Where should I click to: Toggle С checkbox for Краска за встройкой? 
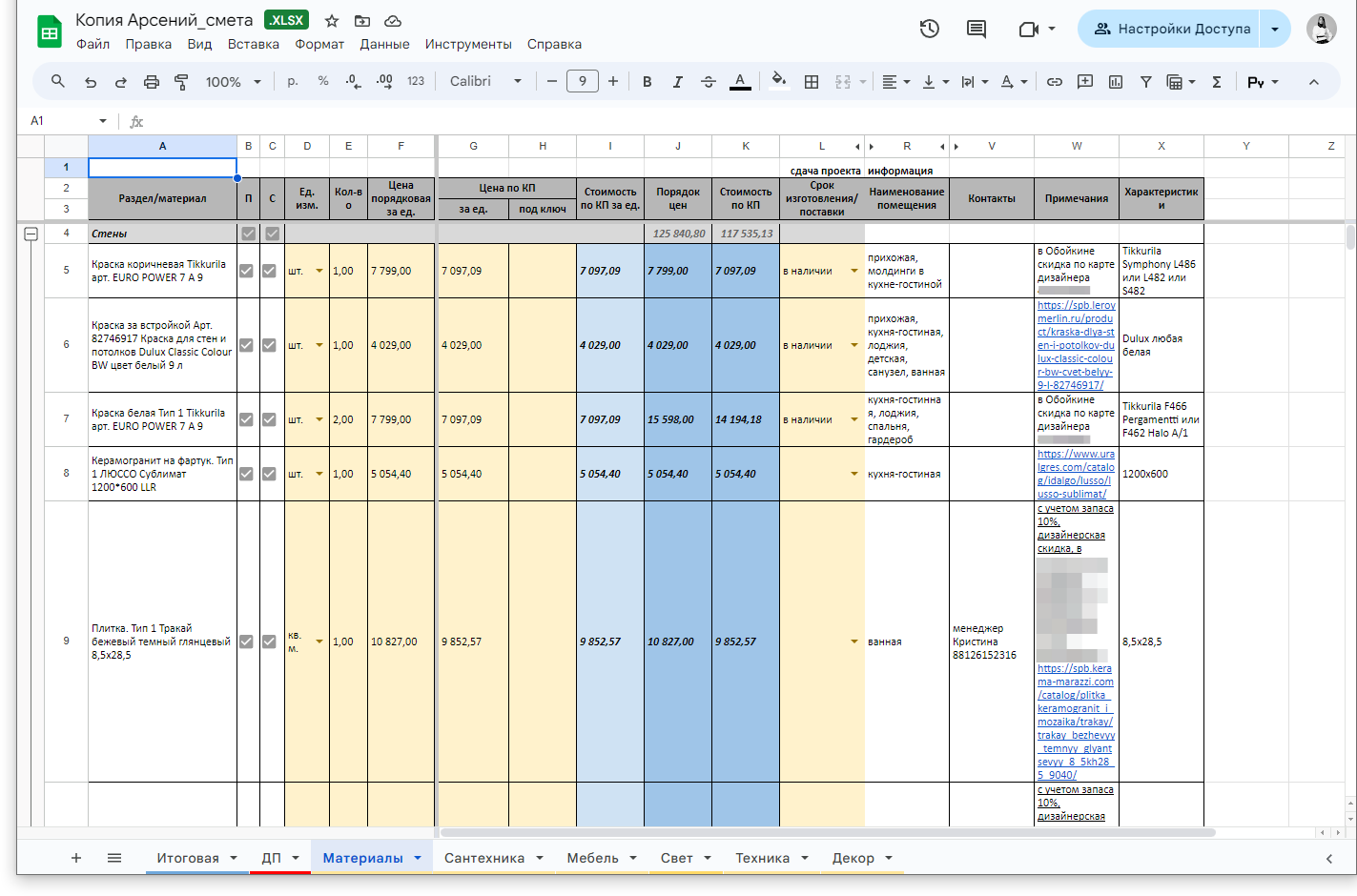coord(269,345)
